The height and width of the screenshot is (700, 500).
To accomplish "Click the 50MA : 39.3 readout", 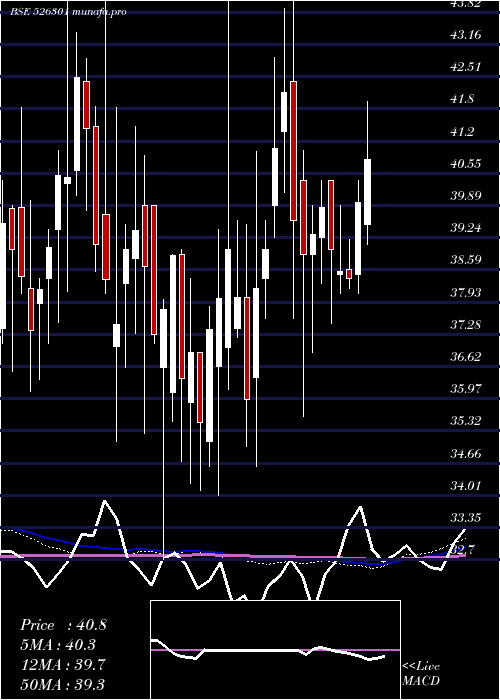I will 63,684.
